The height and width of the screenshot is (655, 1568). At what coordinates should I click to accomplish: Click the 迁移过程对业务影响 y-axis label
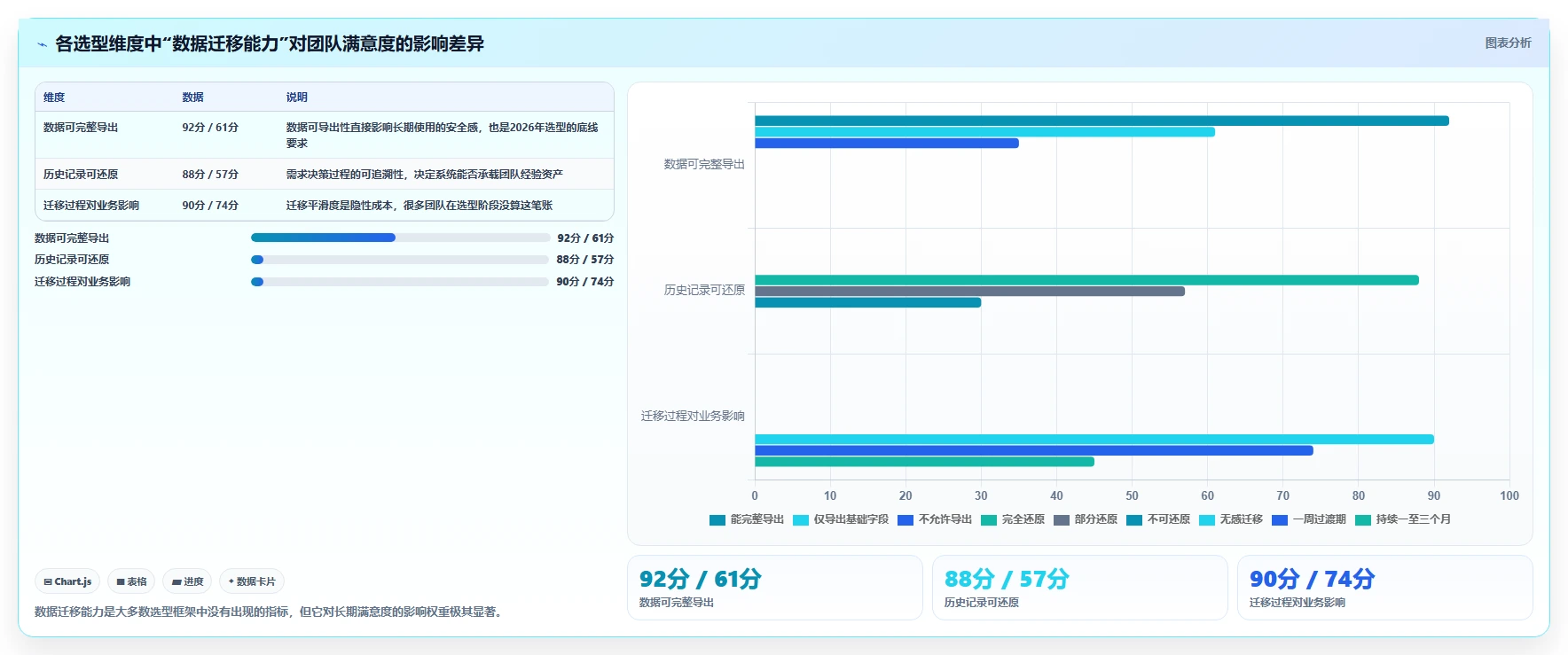[x=693, y=417]
